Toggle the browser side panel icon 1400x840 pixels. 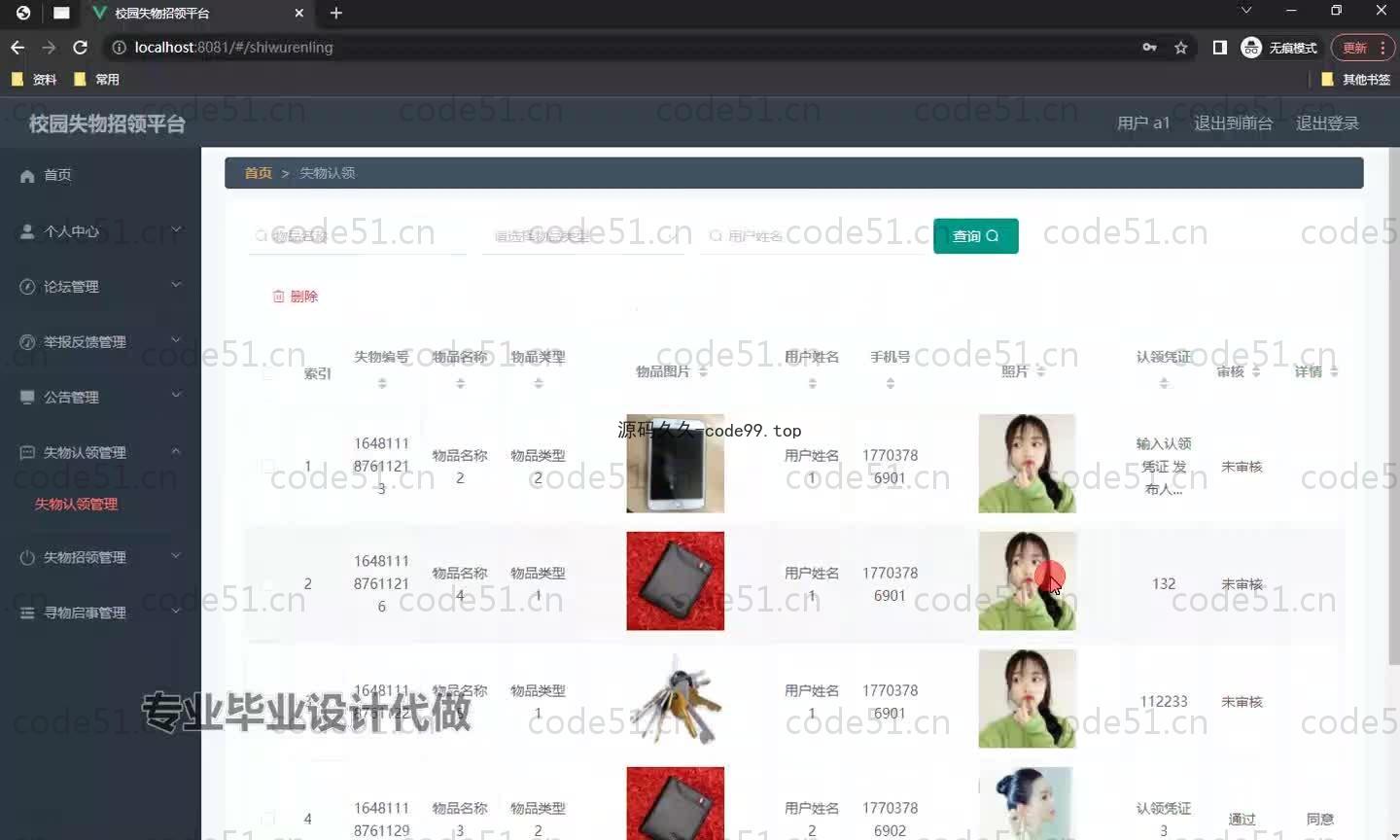click(x=1219, y=48)
